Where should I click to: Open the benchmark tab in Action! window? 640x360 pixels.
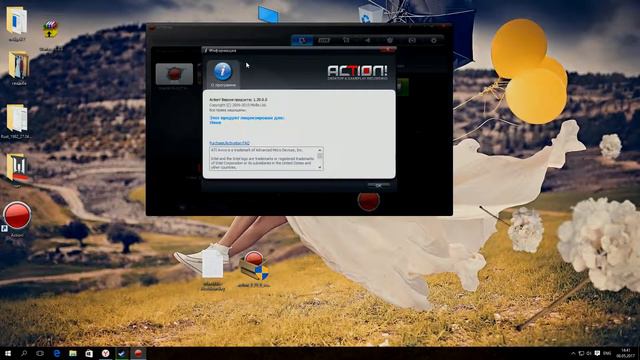(x=324, y=40)
